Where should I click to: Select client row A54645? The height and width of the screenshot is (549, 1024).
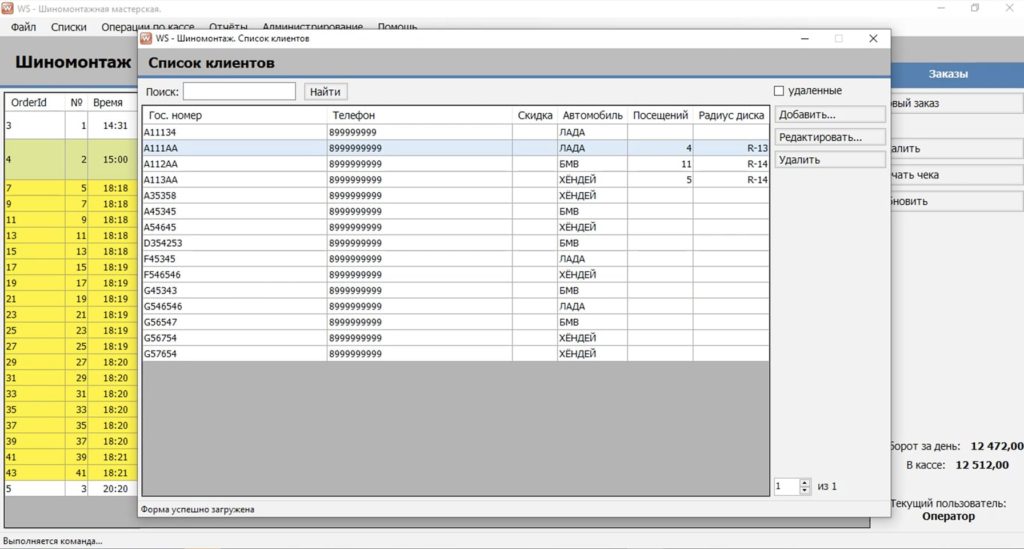(x=456, y=227)
